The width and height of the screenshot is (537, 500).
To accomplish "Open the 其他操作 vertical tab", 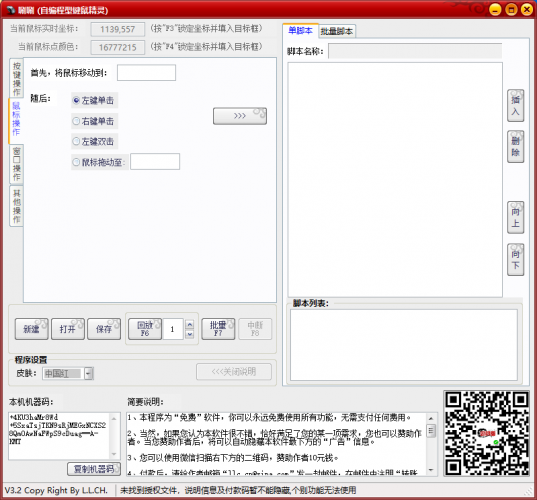I will pyautogui.click(x=16, y=206).
